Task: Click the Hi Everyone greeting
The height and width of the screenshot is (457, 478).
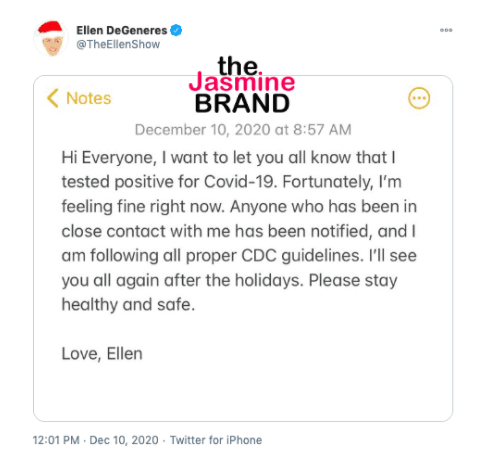Action: 109,158
